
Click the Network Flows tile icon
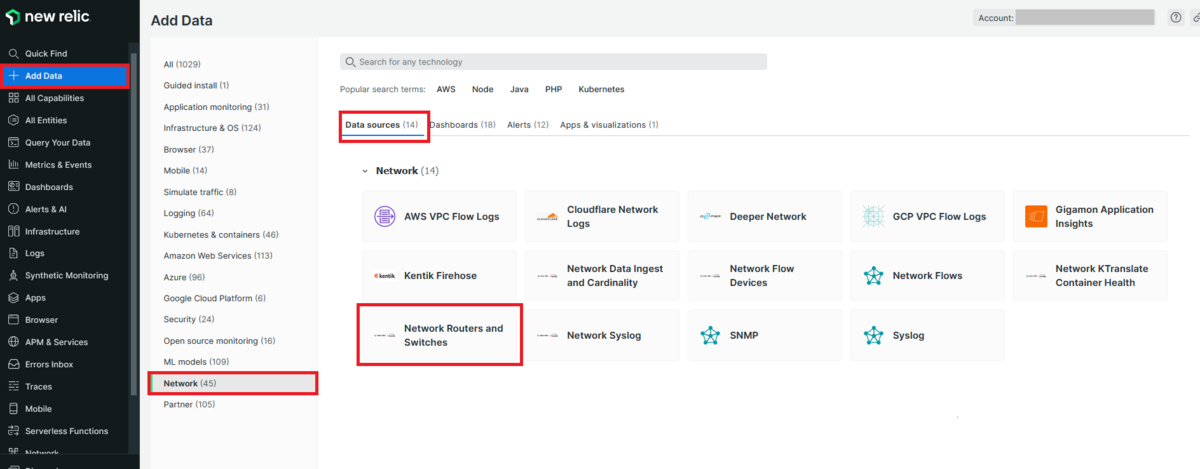click(873, 276)
